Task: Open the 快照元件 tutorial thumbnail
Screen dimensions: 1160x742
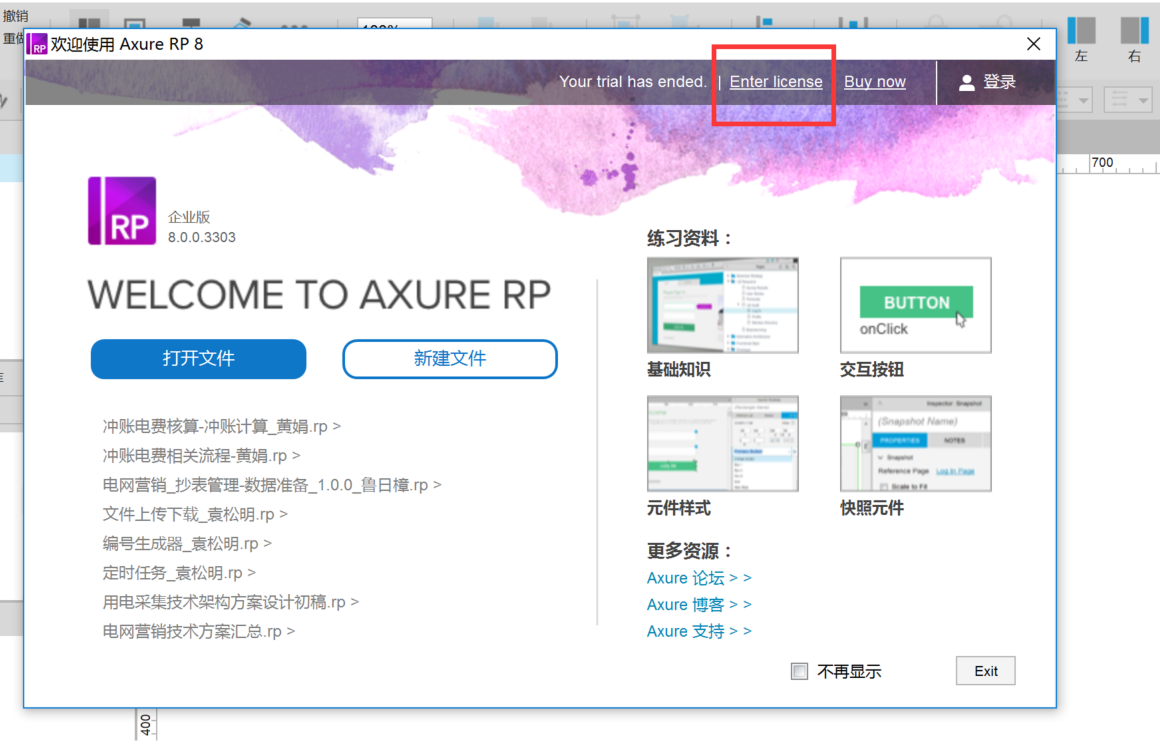Action: click(x=916, y=443)
